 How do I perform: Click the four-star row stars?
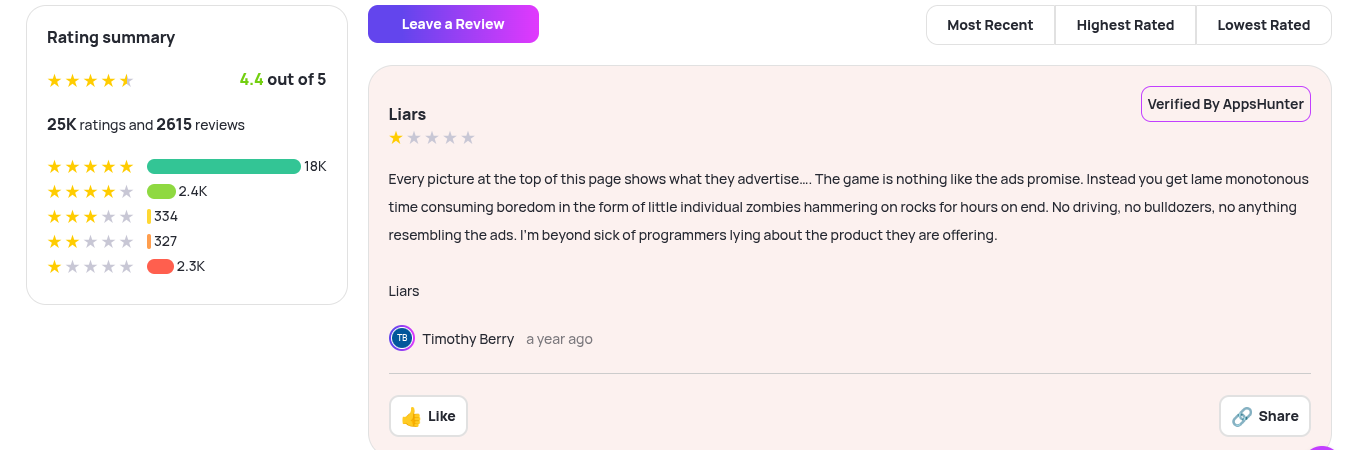[x=90, y=191]
